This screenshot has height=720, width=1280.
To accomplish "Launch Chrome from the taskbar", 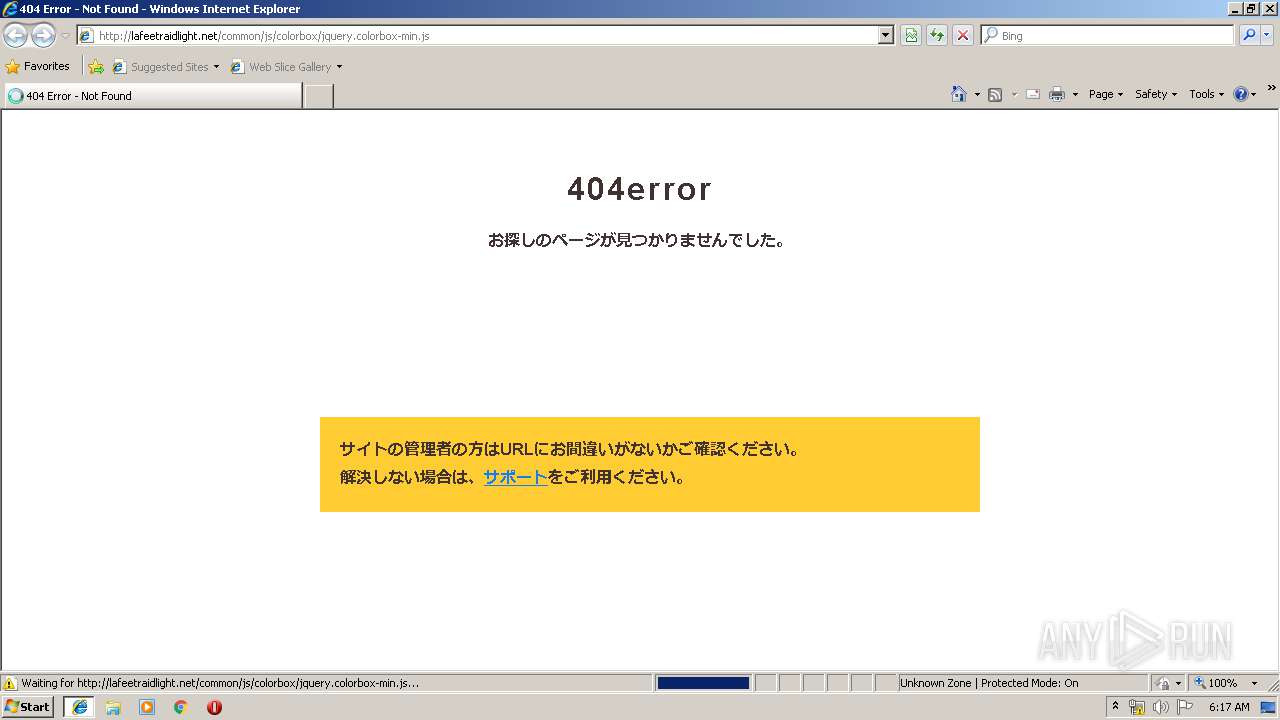I will pos(181,707).
